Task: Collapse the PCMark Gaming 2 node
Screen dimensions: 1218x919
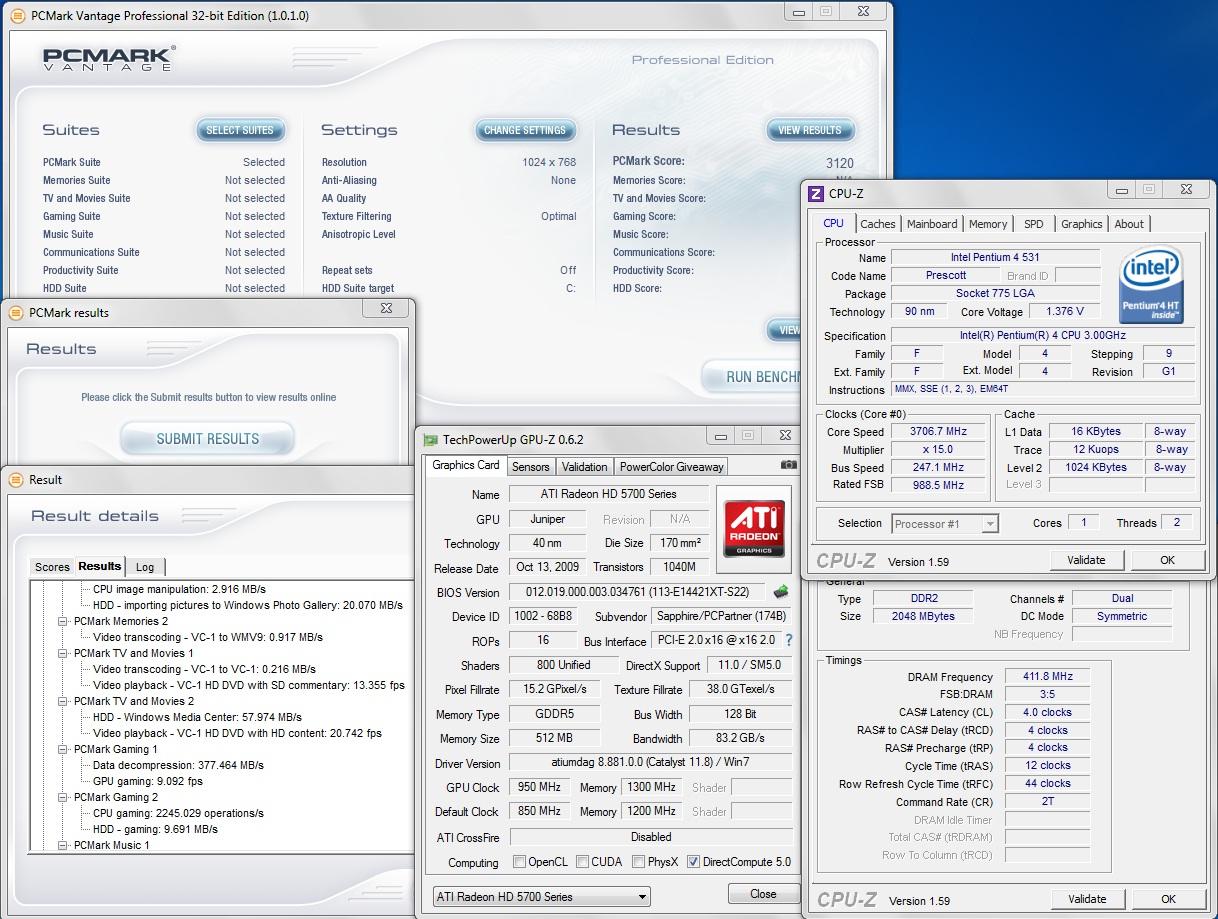Action: [x=62, y=797]
